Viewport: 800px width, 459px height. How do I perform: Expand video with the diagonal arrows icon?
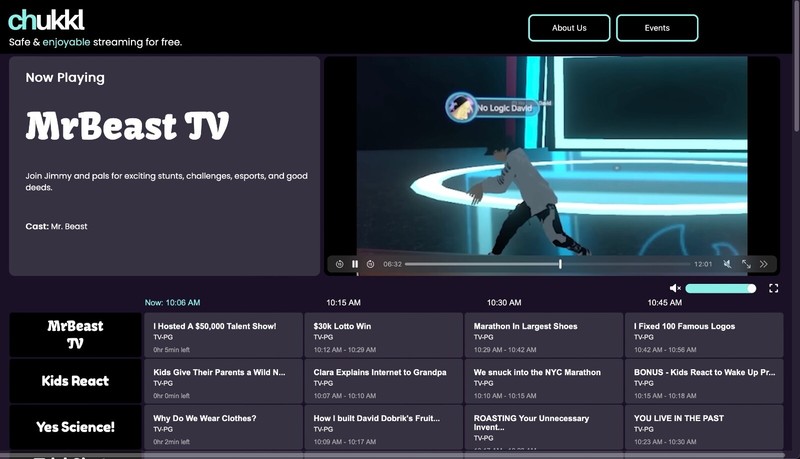tap(746, 264)
